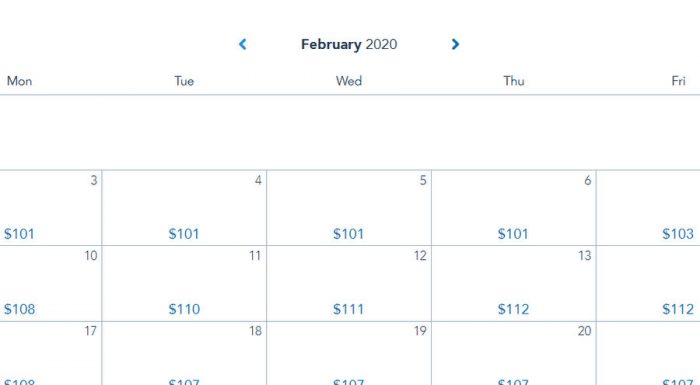The width and height of the screenshot is (700, 385).
Task: Click the $112 Friday price in second week
Action: (678, 309)
